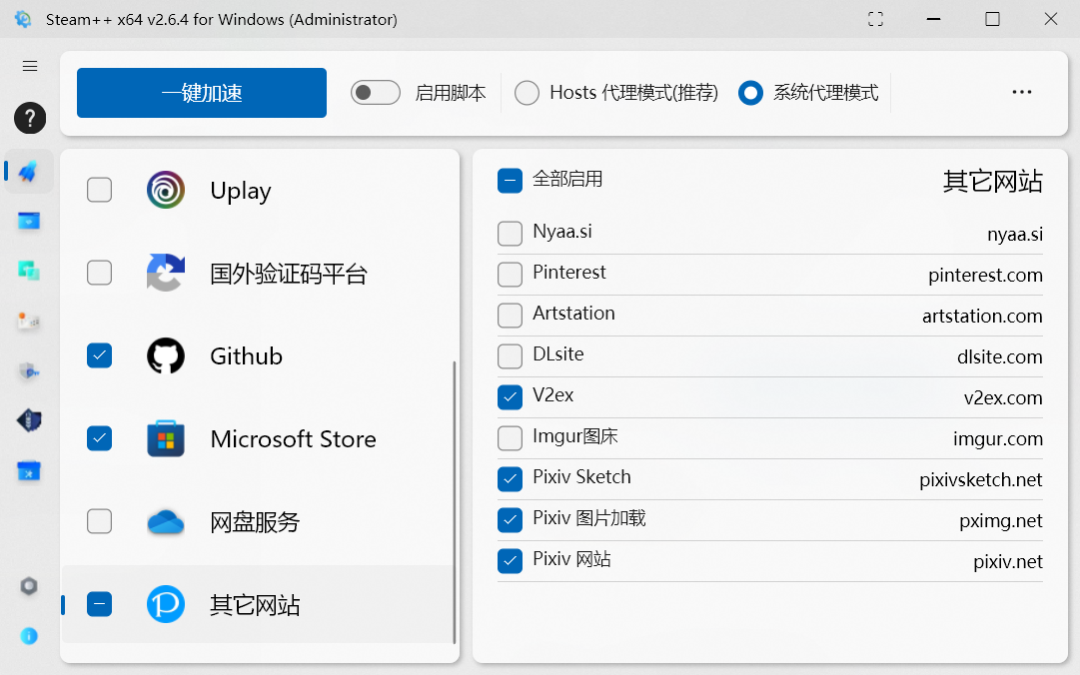1080x675 pixels.
Task: Toggle the 其它网站 group checkbox
Action: click(x=99, y=604)
